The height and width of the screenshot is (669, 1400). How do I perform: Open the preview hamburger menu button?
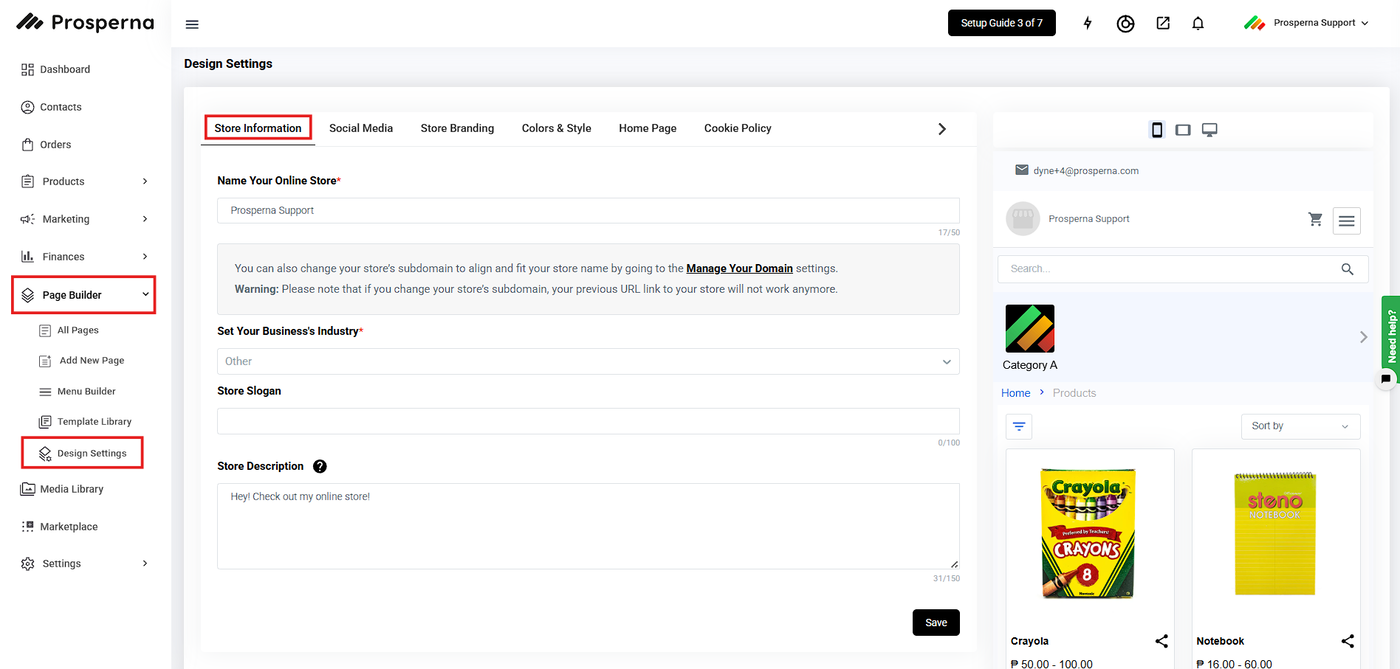tap(1347, 220)
